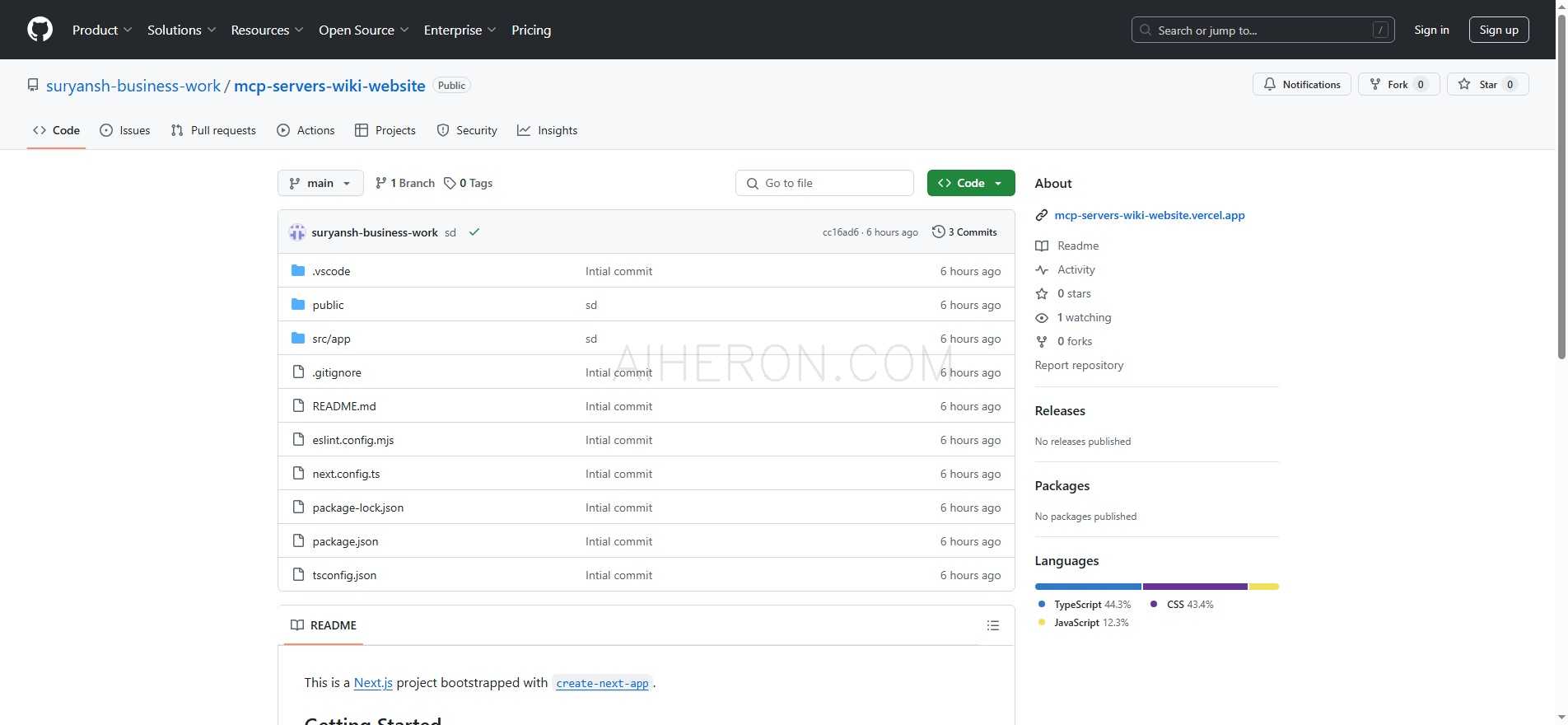Click the CSS purple language bar segment
This screenshot has height=725, width=1568.
tap(1195, 587)
